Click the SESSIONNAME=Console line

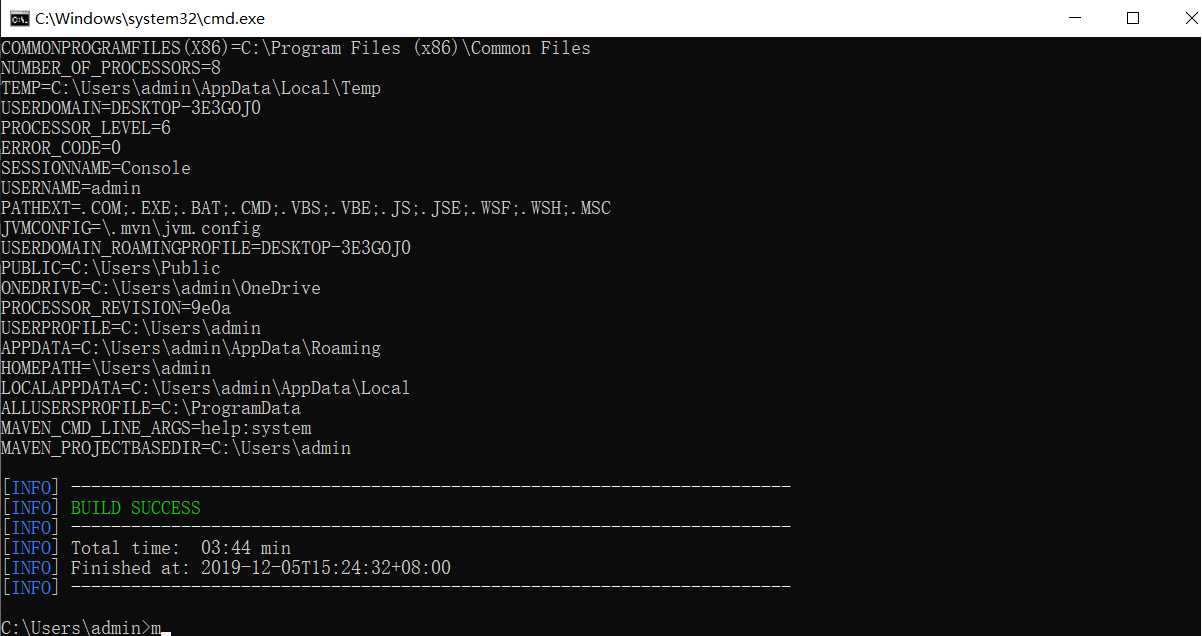pos(96,168)
